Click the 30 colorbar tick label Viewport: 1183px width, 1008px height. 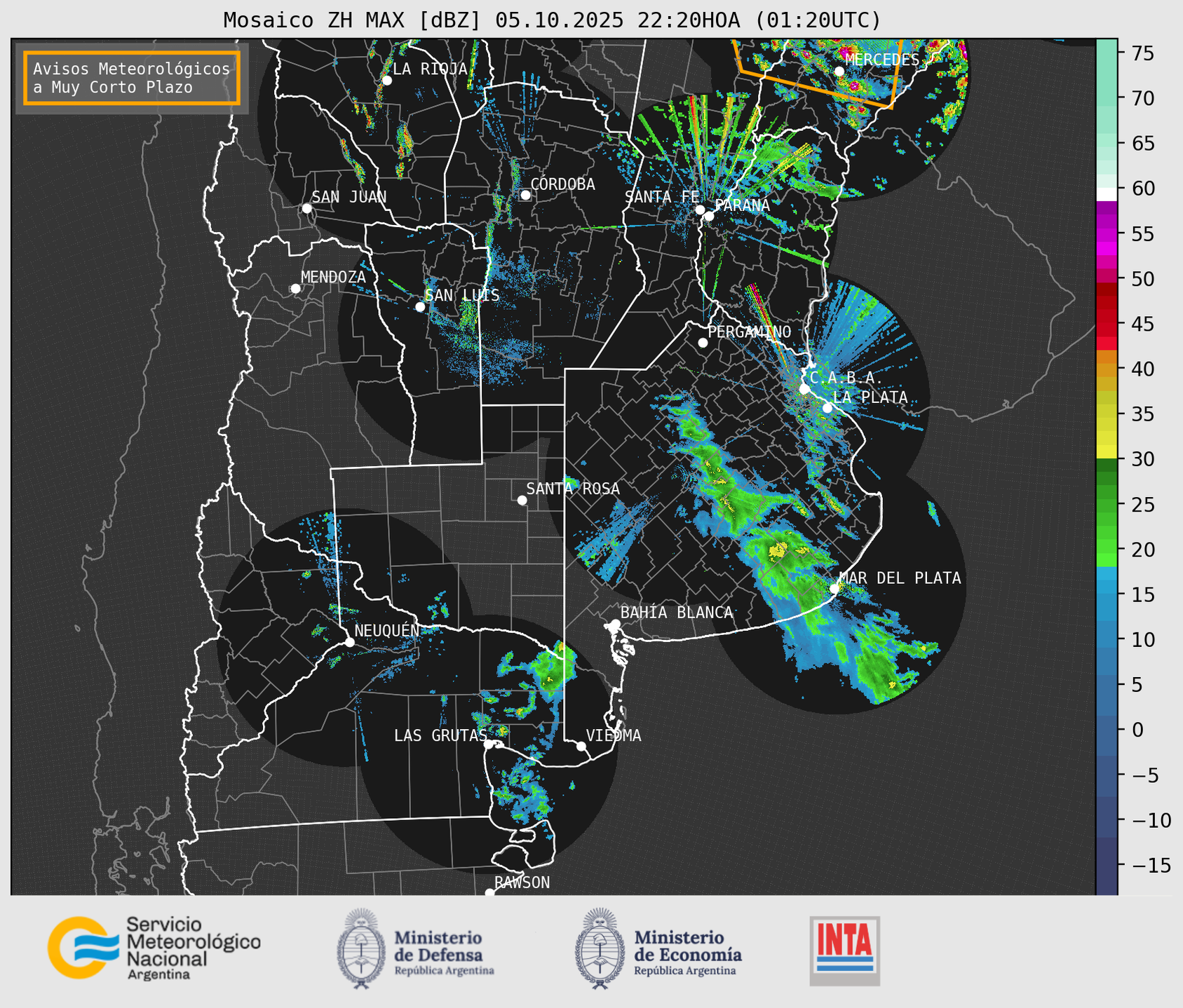tap(1142, 459)
